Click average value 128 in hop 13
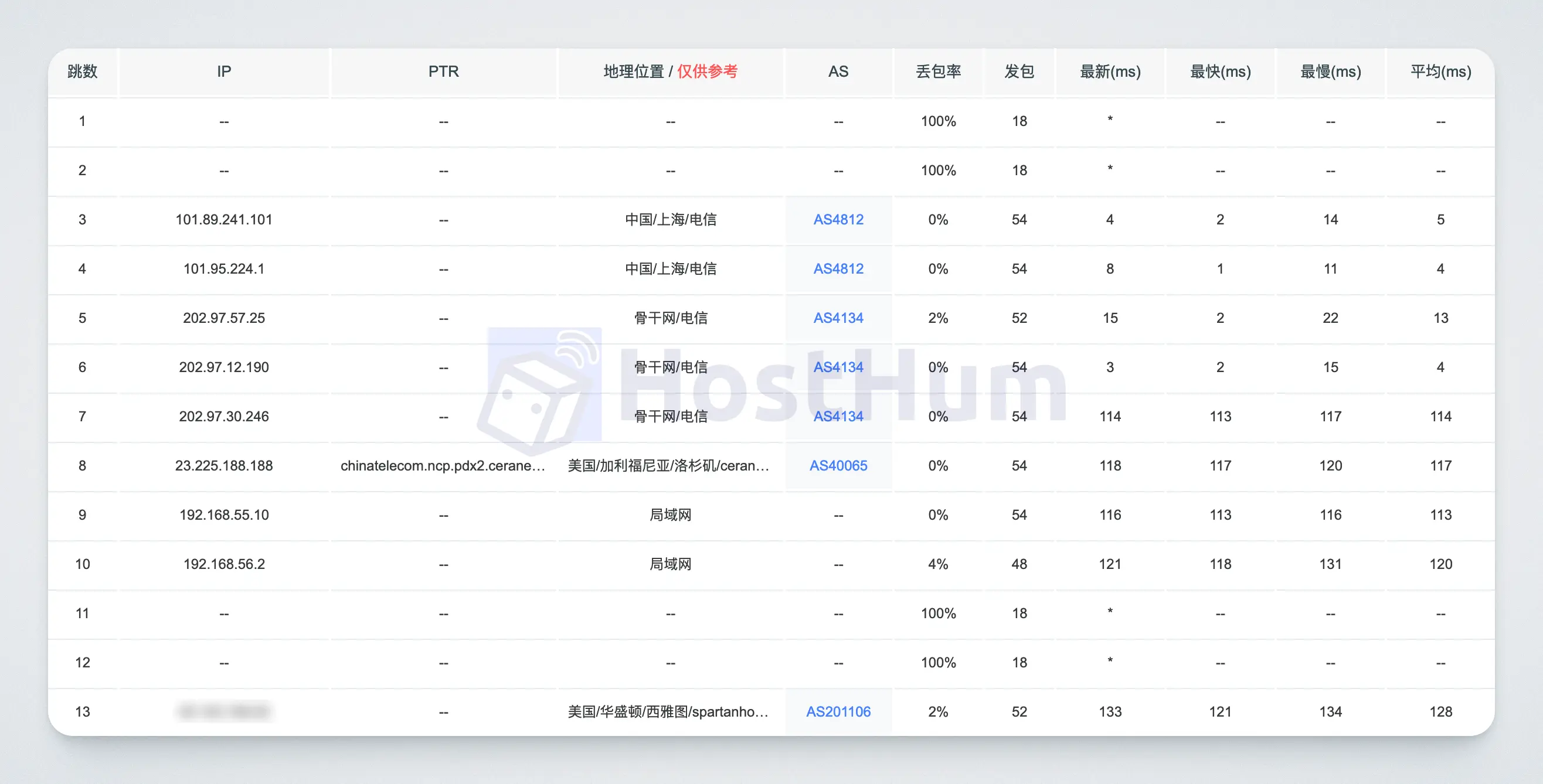This screenshot has height=784, width=1543. 1440,711
